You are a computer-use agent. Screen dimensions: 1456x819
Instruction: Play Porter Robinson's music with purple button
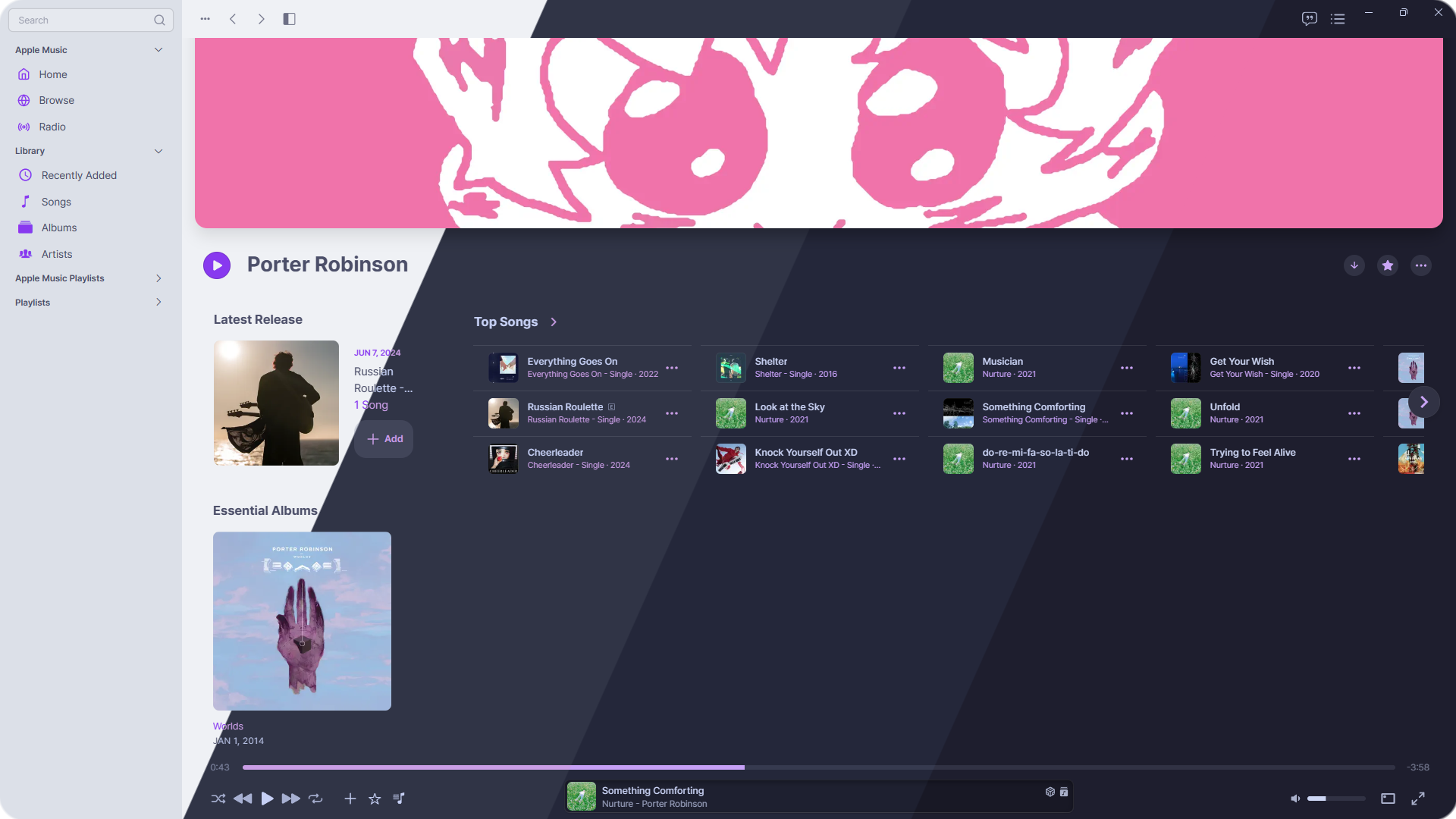click(217, 265)
